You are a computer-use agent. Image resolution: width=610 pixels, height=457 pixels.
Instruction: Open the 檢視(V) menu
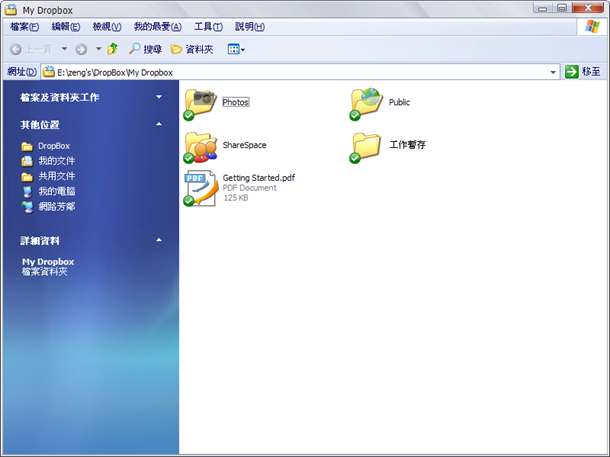pyautogui.click(x=107, y=27)
